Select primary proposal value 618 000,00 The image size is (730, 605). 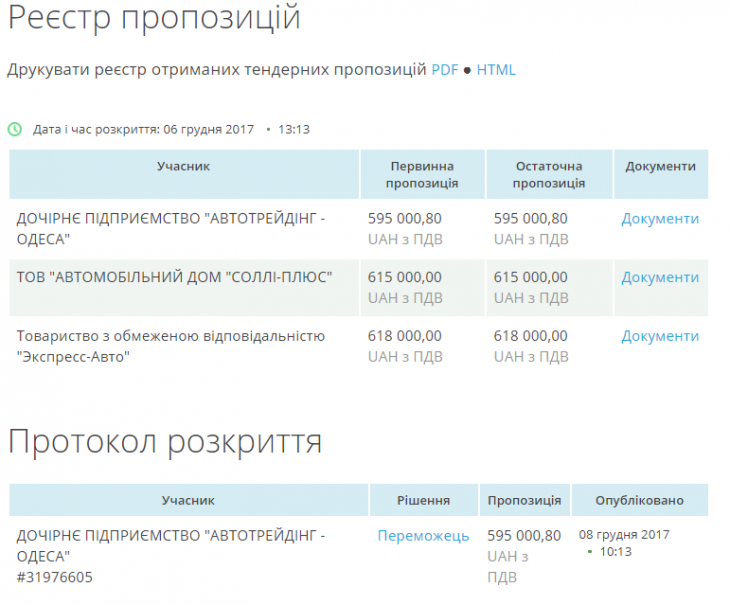click(x=405, y=336)
